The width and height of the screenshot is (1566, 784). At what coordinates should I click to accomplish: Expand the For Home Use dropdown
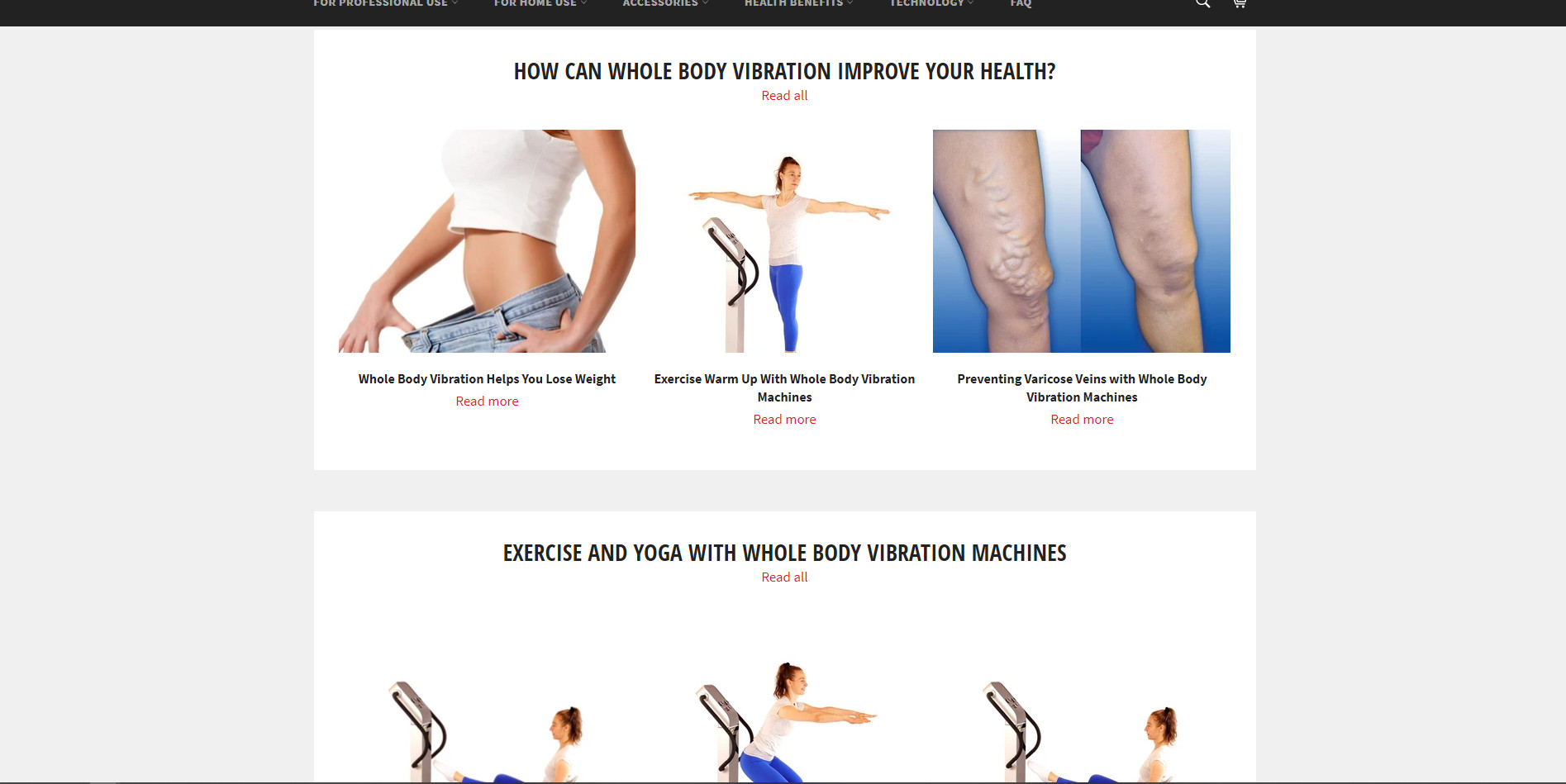click(540, 4)
